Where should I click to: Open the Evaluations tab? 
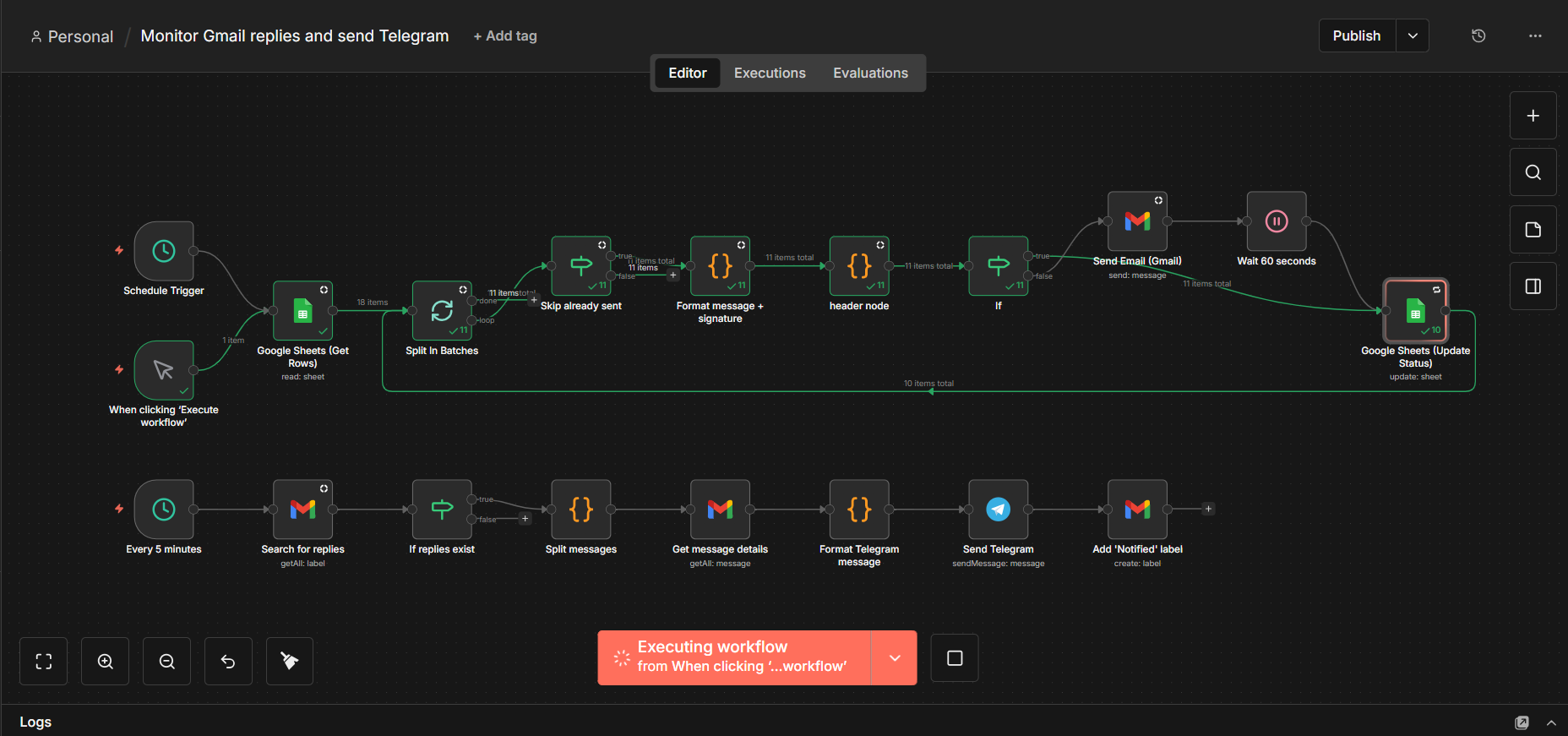[870, 73]
